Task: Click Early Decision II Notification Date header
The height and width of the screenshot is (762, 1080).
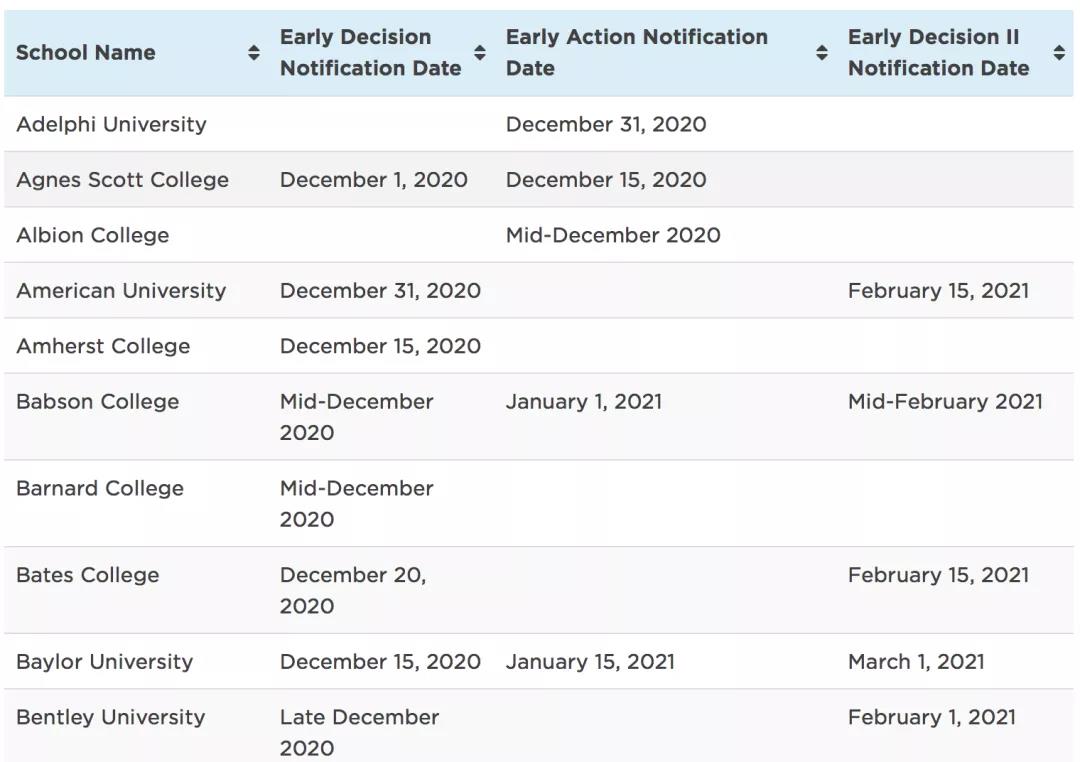Action: click(x=938, y=53)
